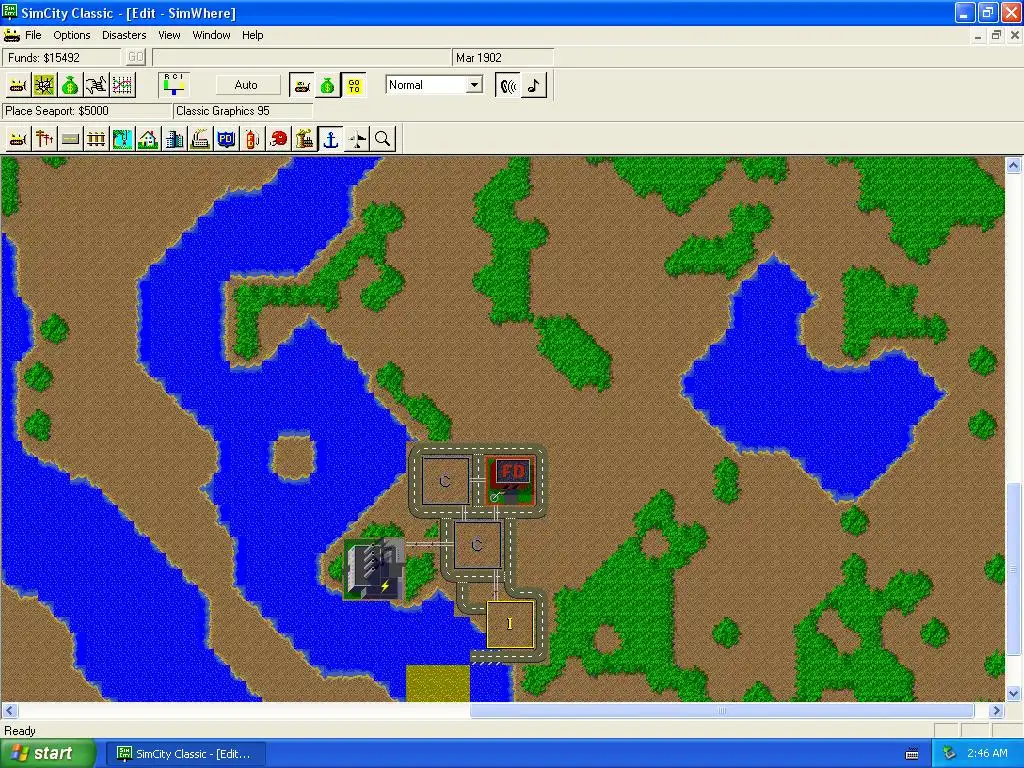Click the SimCity Classic taskbar button
1024x768 pixels.
(185, 754)
